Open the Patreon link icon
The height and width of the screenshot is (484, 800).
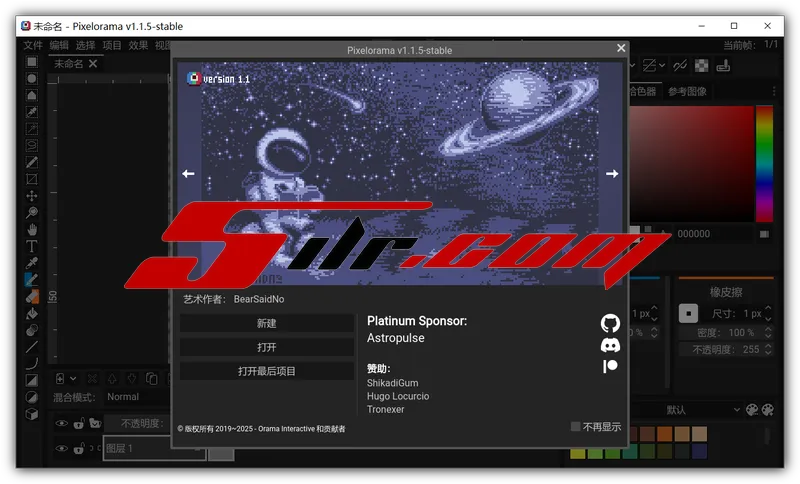(610, 366)
